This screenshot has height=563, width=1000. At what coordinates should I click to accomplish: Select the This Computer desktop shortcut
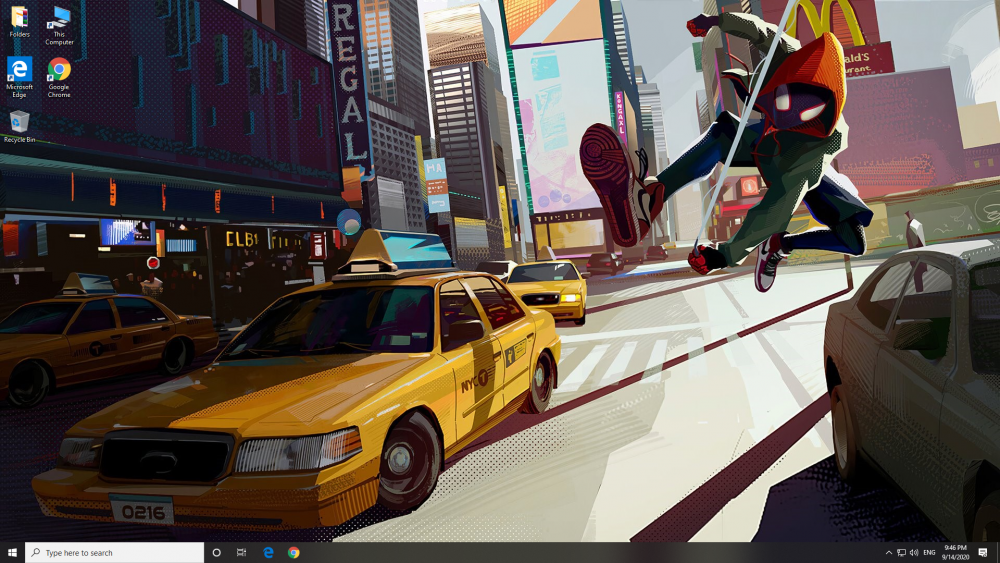tap(59, 26)
